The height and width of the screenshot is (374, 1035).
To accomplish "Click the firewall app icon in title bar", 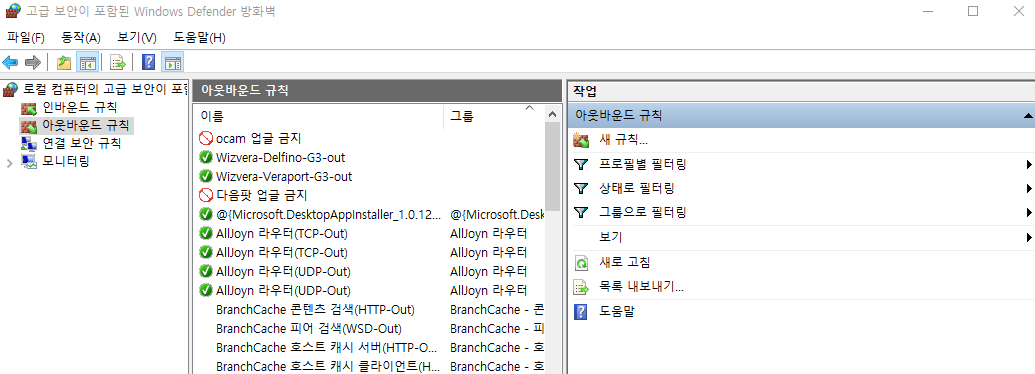I will click(13, 12).
